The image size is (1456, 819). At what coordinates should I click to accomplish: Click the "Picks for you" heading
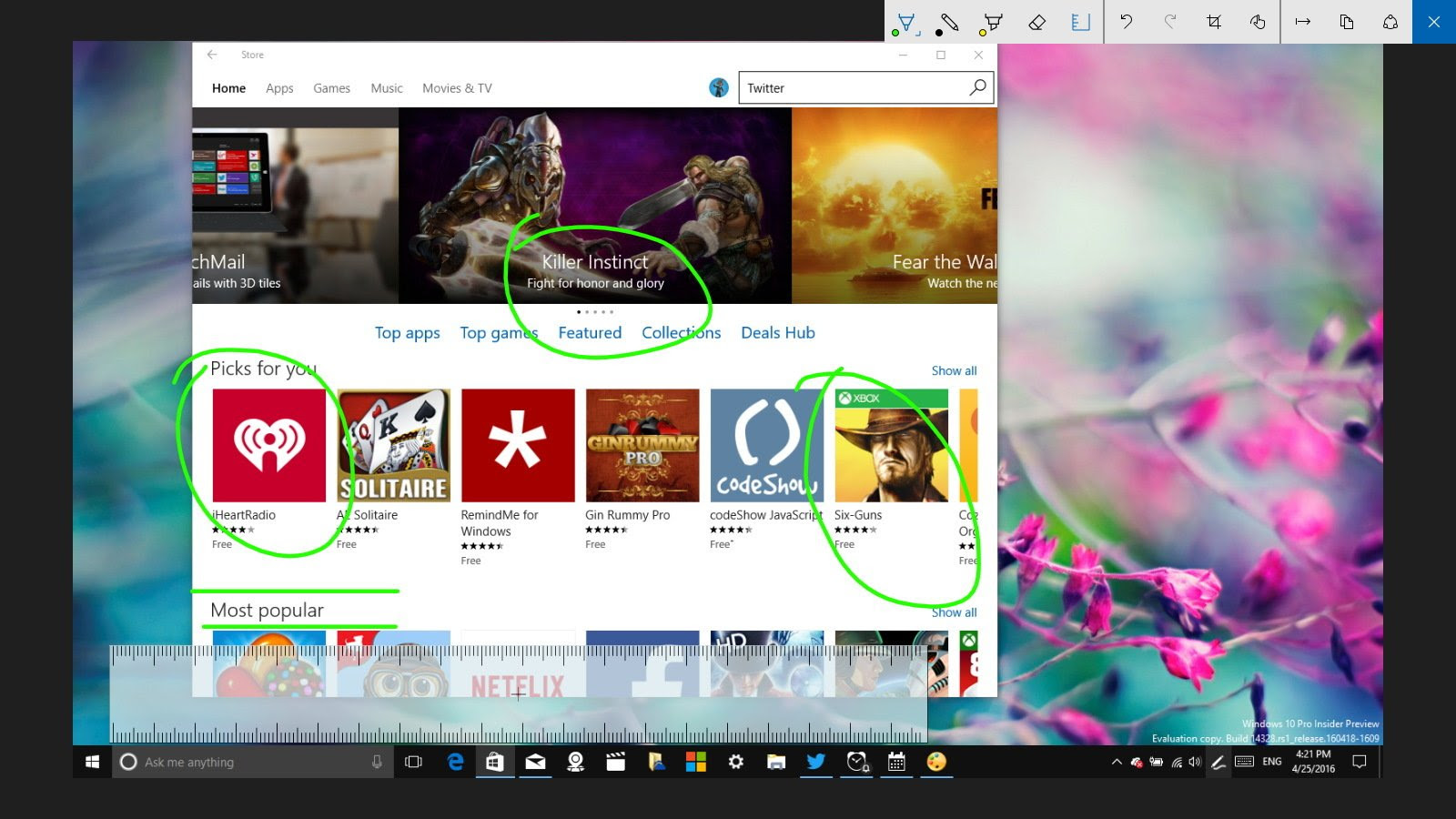tap(264, 369)
